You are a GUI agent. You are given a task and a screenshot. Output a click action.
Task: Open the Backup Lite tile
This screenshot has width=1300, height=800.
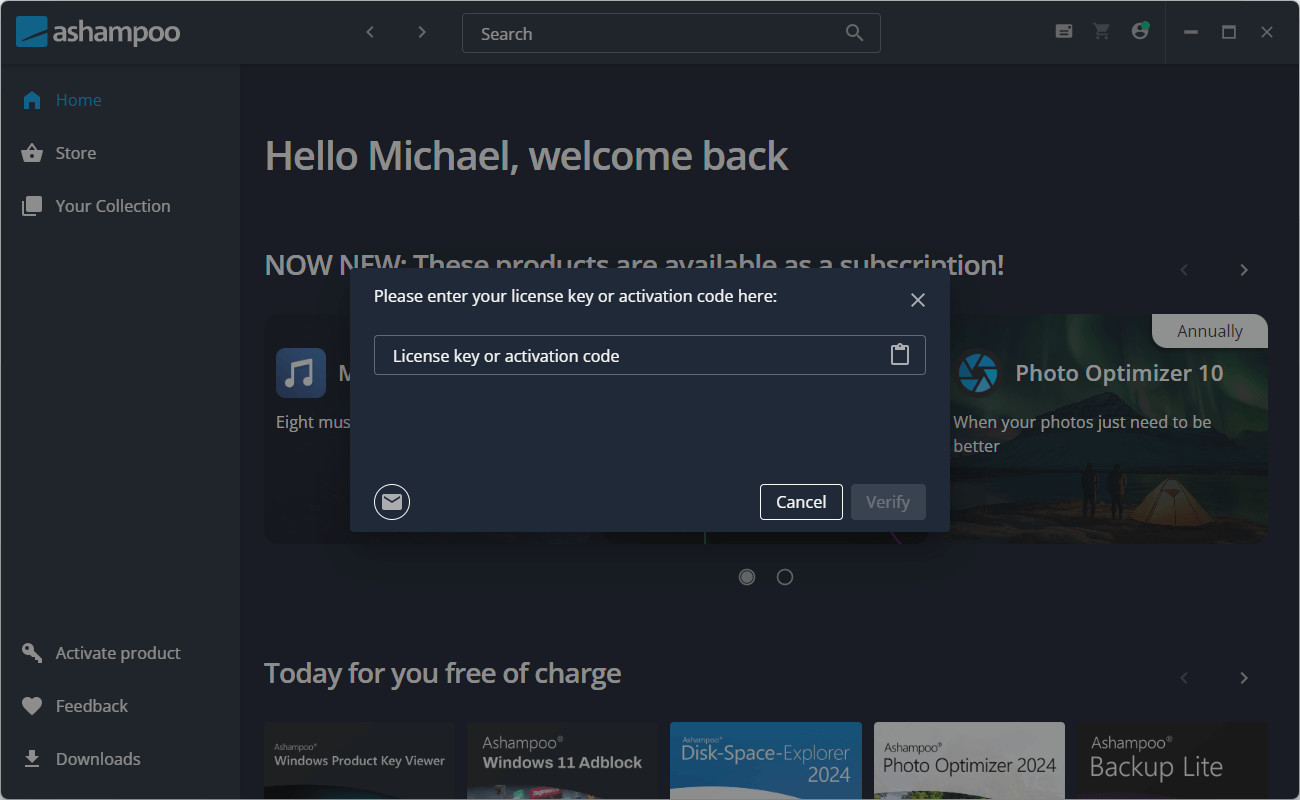(x=1172, y=761)
